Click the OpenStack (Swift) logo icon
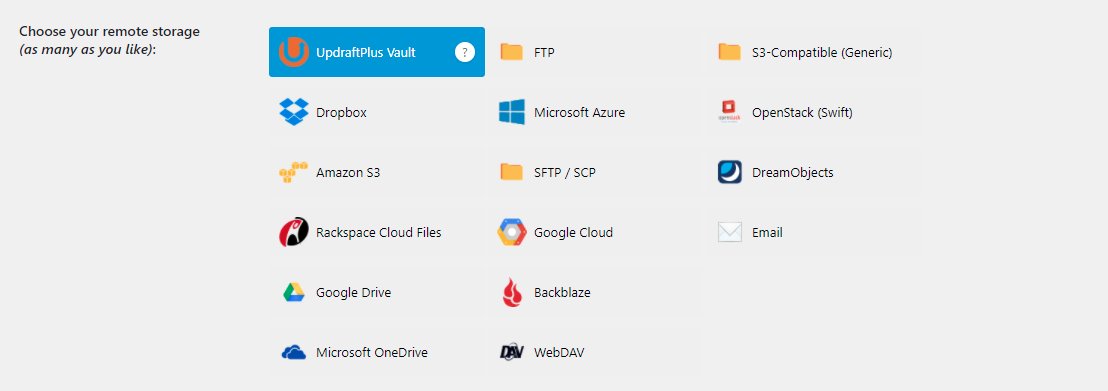The image size is (1108, 391). 730,112
